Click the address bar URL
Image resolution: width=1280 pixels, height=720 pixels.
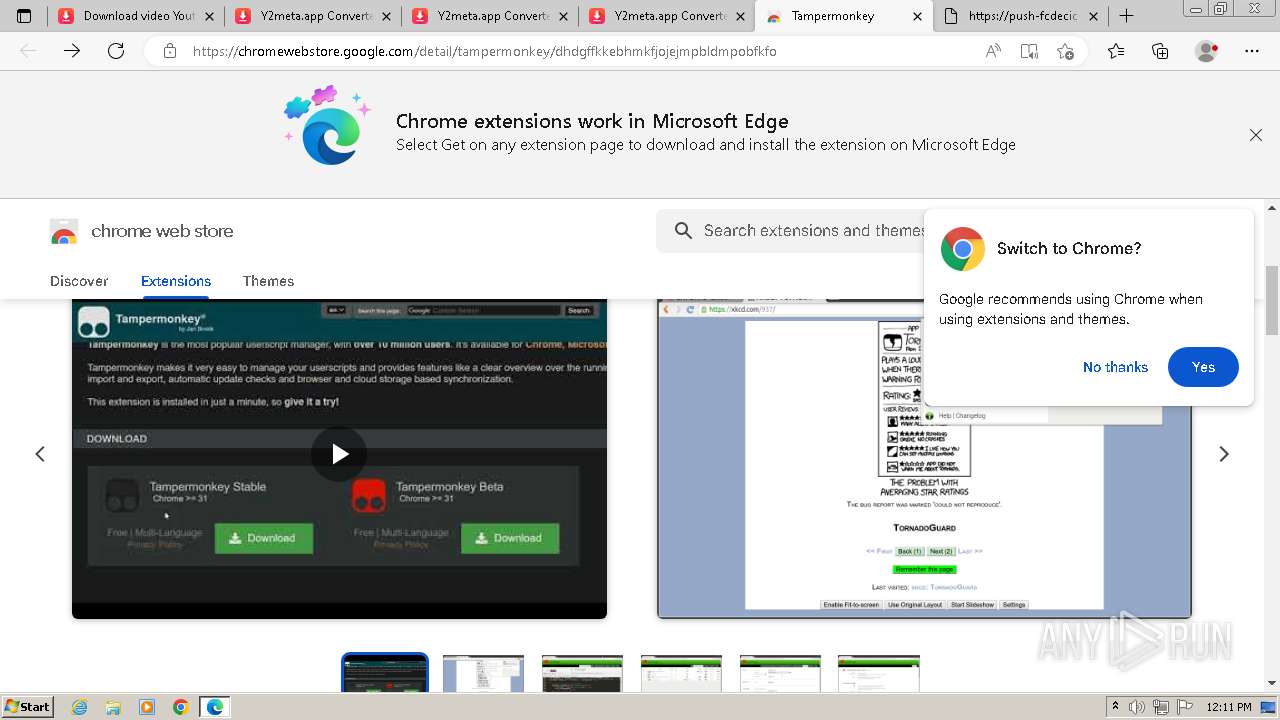[484, 51]
